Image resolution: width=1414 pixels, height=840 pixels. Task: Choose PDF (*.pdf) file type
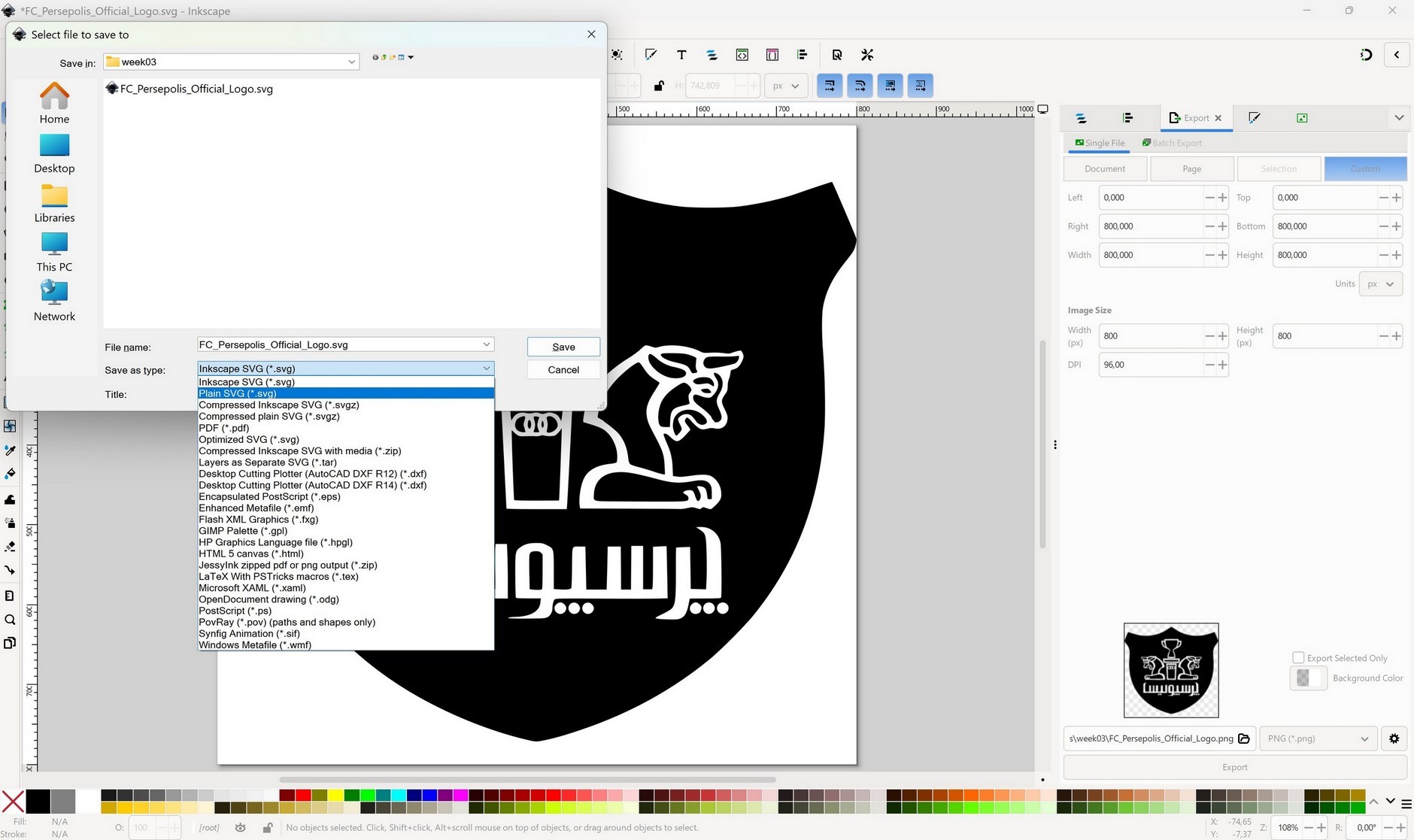(345, 428)
